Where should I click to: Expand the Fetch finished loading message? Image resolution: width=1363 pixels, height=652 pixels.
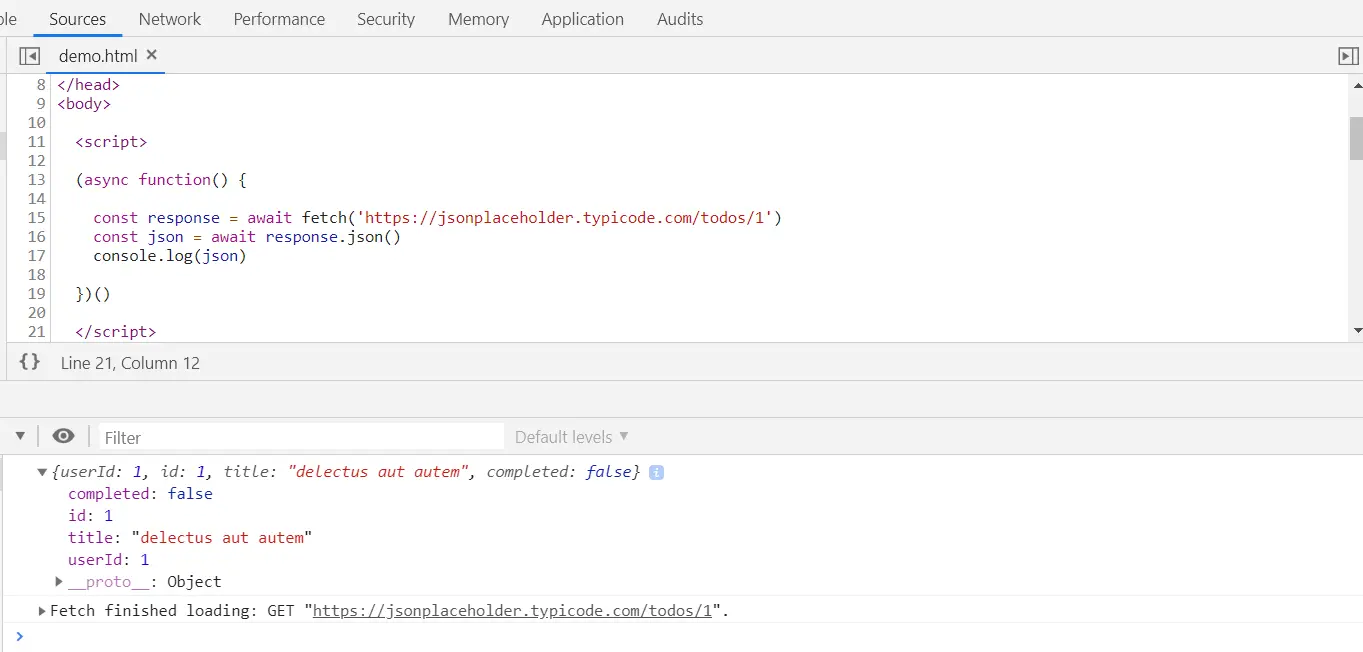click(x=42, y=611)
